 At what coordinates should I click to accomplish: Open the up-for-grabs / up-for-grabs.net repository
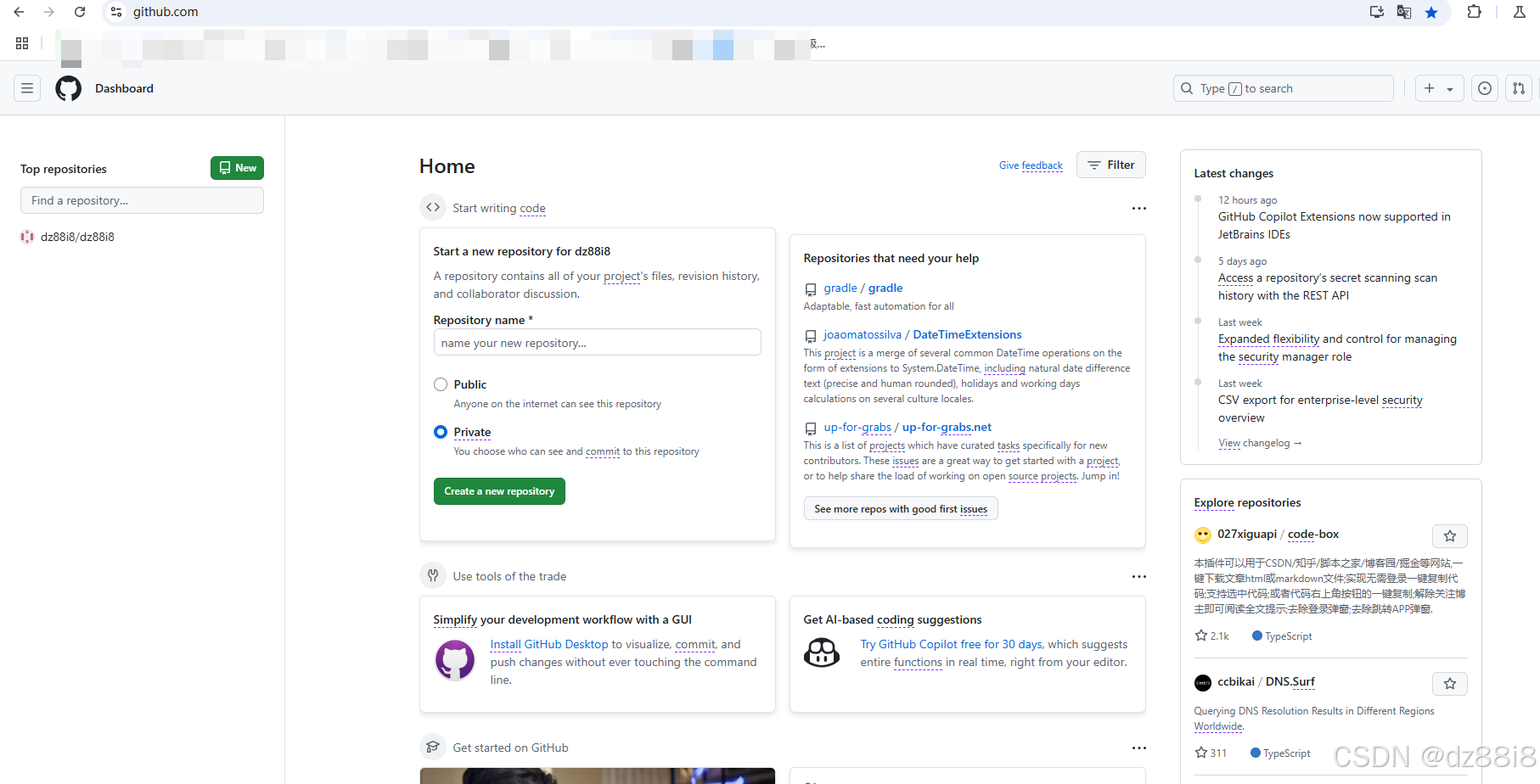(x=908, y=428)
